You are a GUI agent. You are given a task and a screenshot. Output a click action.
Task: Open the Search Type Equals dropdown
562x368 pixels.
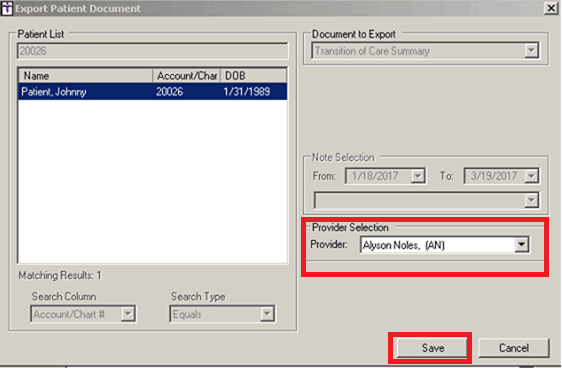pos(222,314)
